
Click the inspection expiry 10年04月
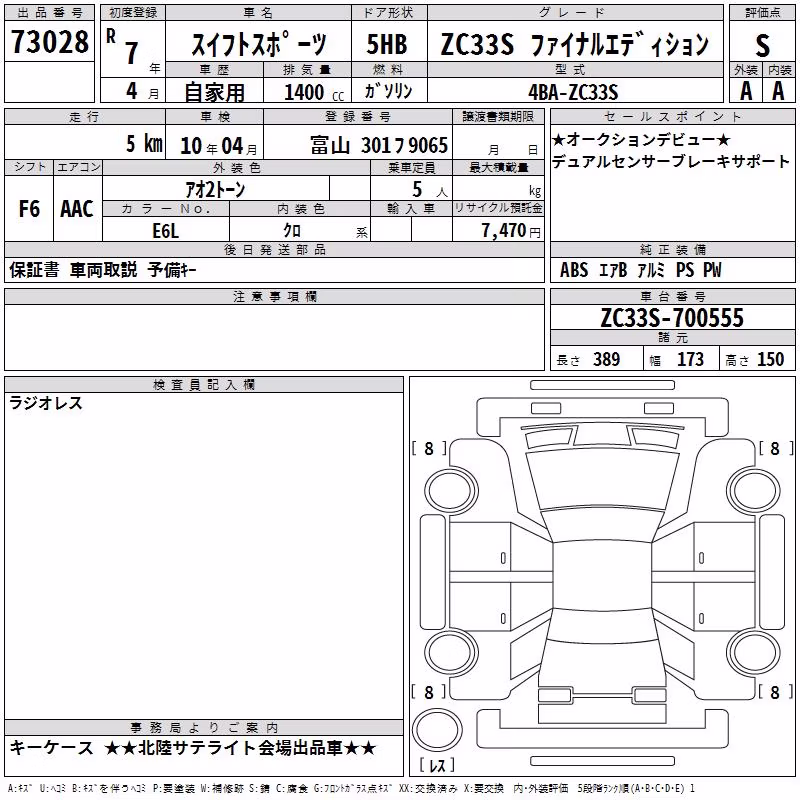[218, 146]
